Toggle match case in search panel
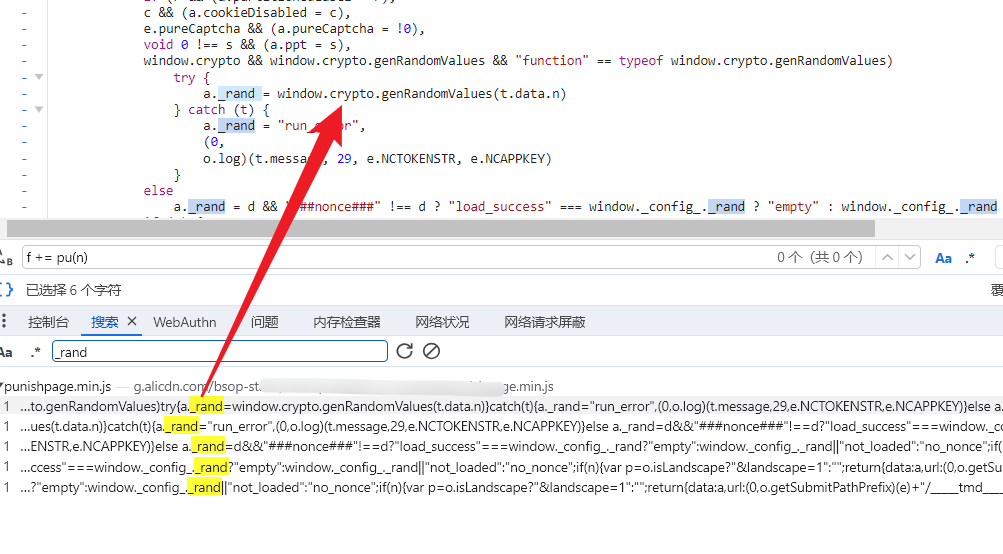 [6, 352]
